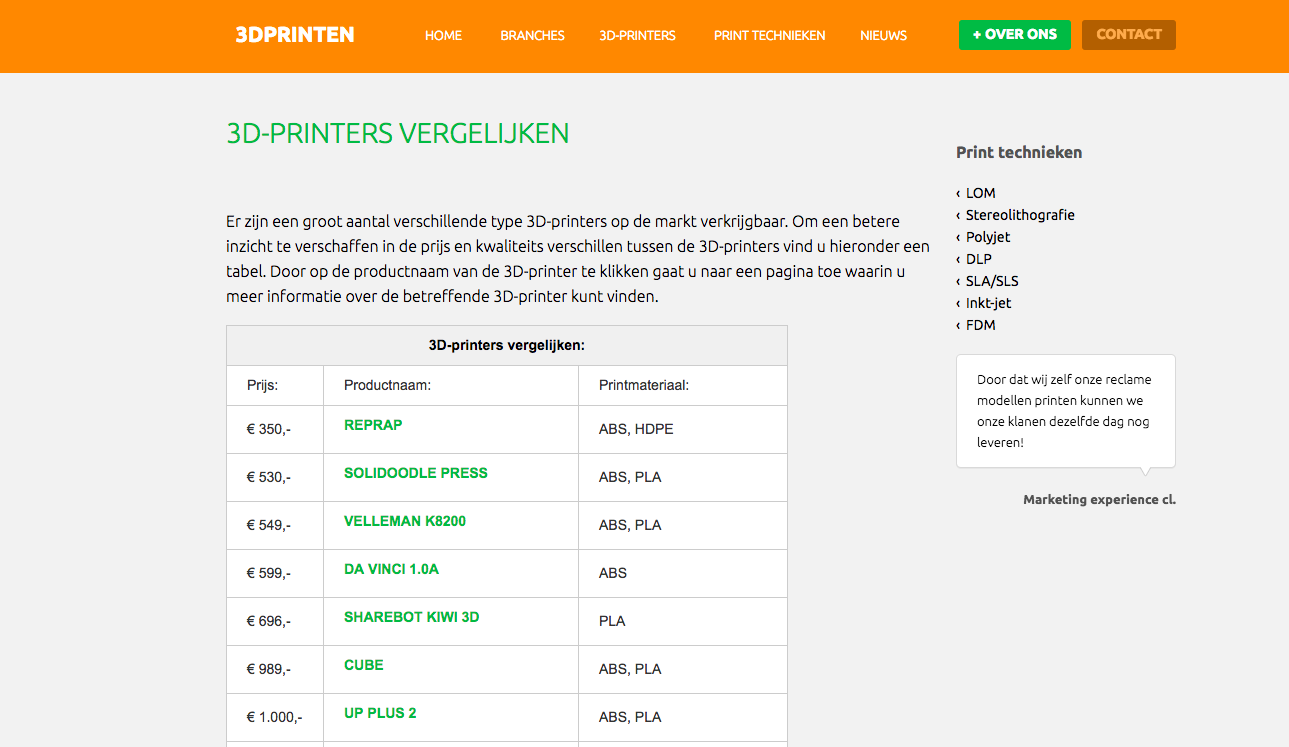Visit the Polyjet sidebar link
Screen dimensions: 1289x747
[988, 237]
